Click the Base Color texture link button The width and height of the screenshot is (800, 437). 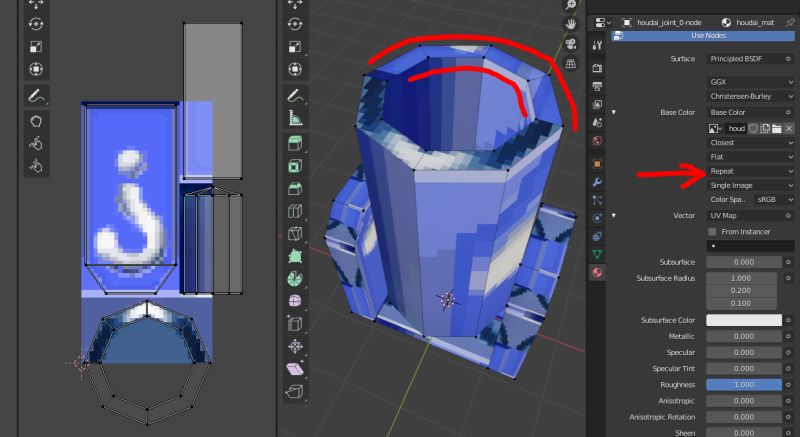point(745,112)
